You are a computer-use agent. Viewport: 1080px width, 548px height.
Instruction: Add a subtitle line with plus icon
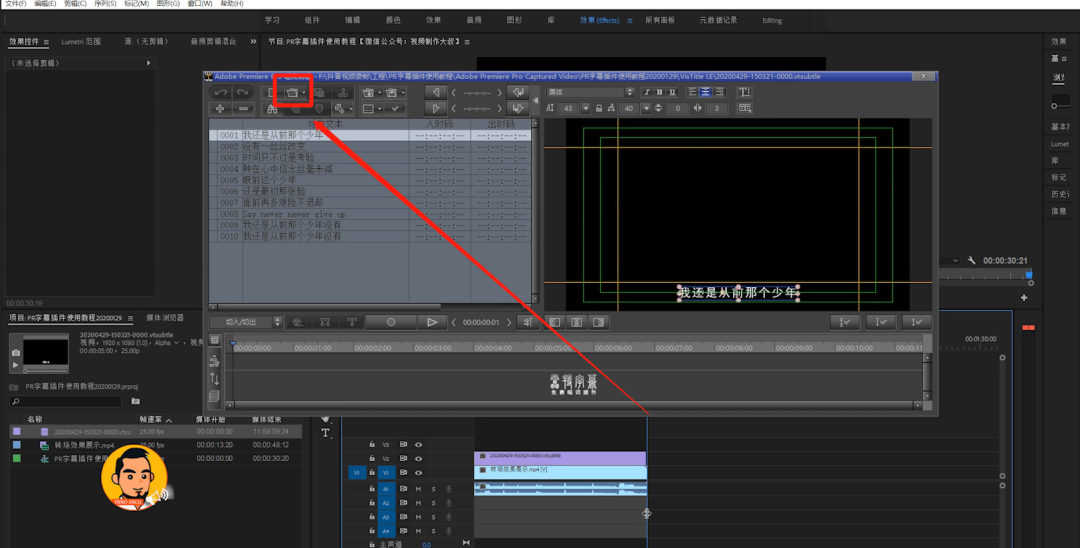pos(220,109)
